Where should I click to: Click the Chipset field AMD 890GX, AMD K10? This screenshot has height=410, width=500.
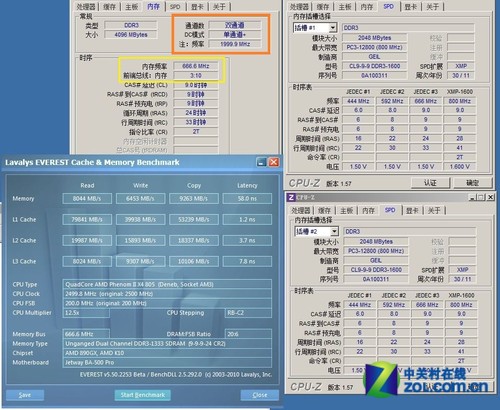(x=167, y=353)
